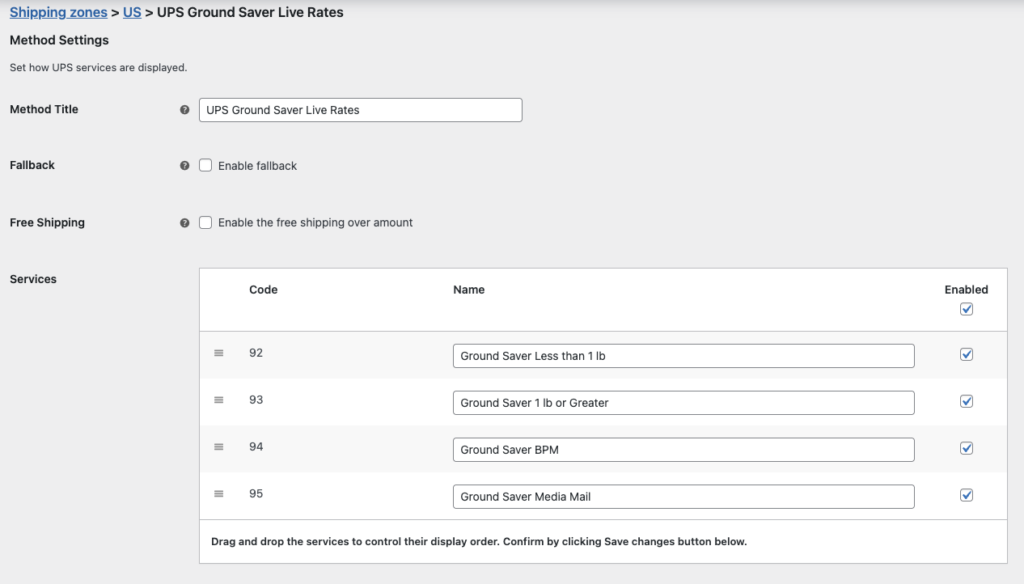Enable the free shipping over amount checkbox
The height and width of the screenshot is (584, 1024).
click(206, 222)
